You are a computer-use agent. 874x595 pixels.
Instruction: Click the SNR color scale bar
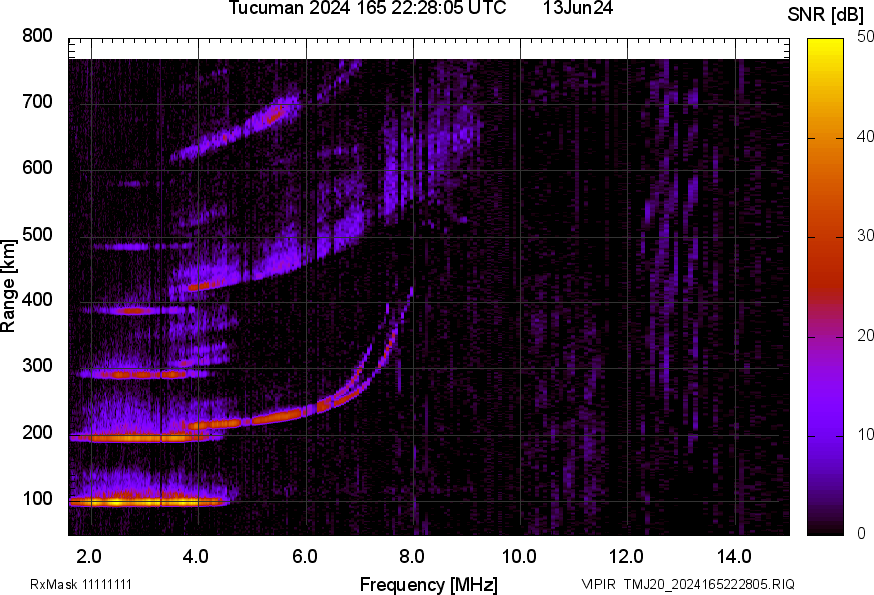click(x=826, y=287)
